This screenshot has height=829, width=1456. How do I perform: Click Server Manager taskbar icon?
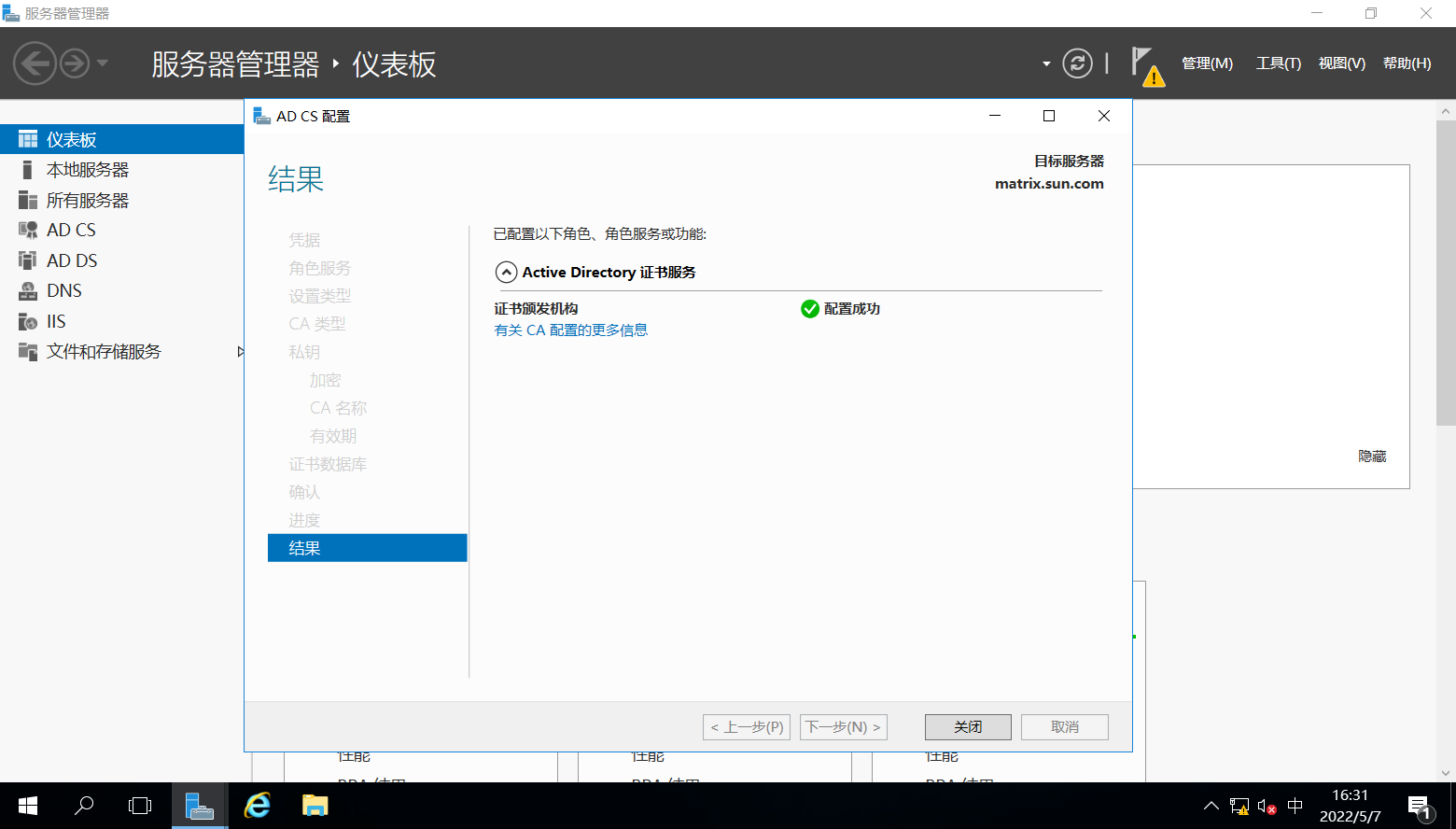(x=199, y=806)
